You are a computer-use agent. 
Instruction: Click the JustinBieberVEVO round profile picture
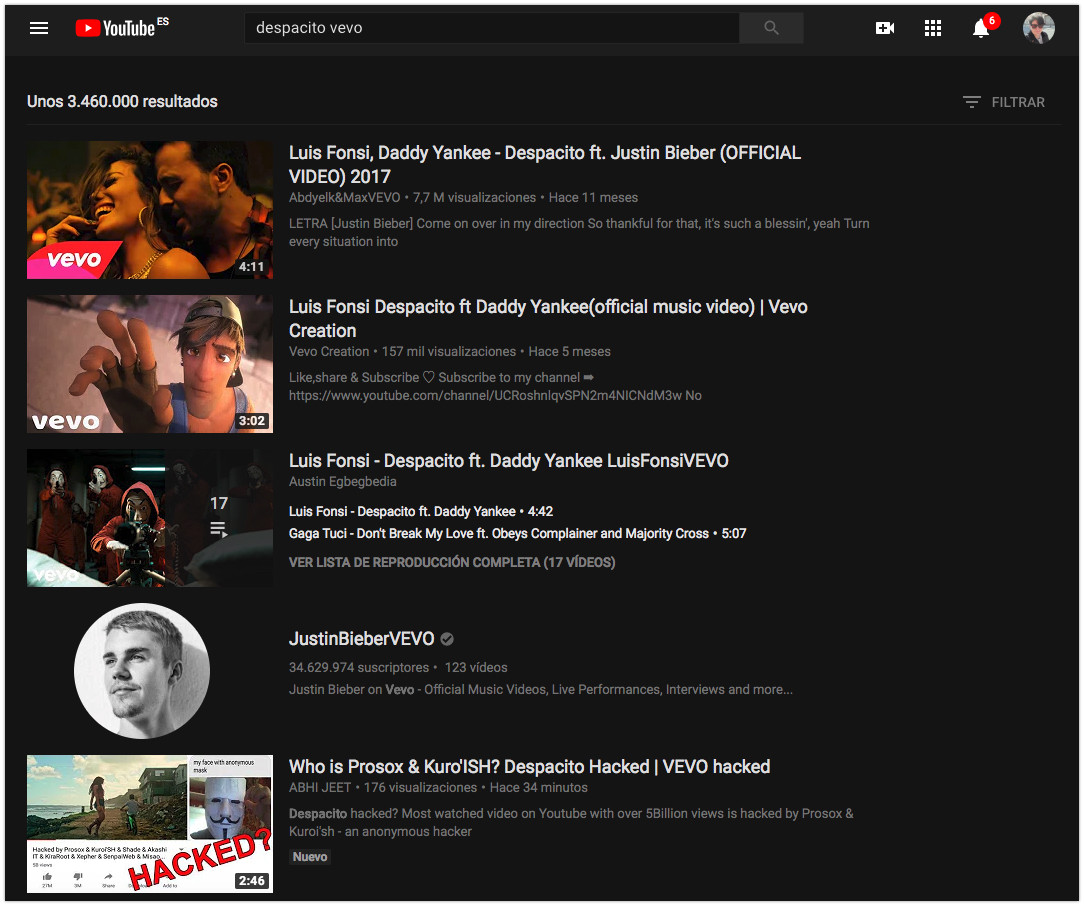click(x=142, y=670)
